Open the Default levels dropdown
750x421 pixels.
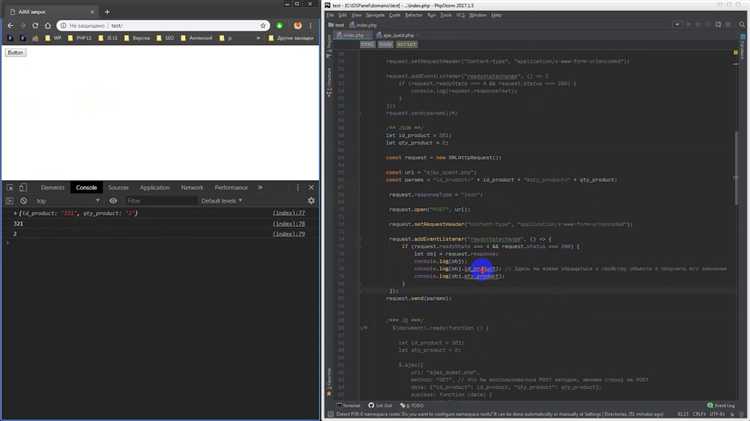click(x=222, y=201)
